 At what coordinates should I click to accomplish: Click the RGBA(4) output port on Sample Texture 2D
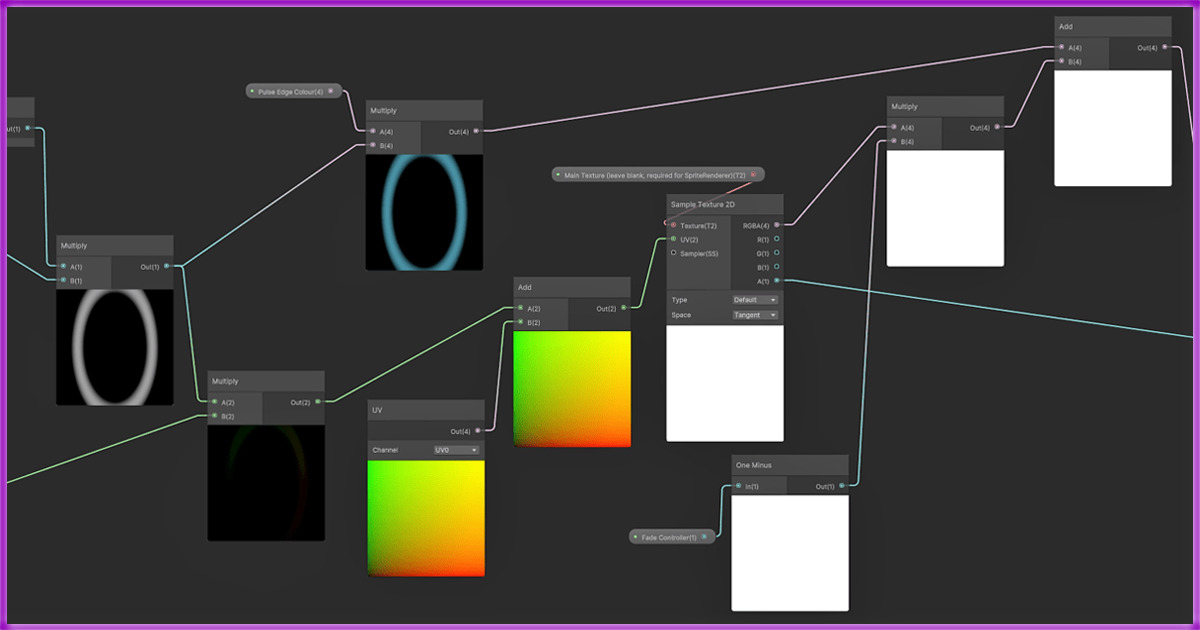777,226
